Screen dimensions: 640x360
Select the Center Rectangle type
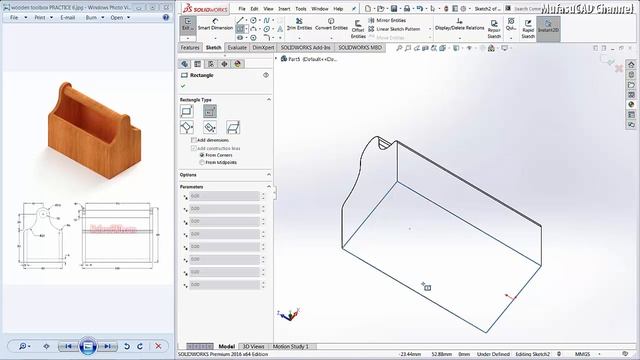click(210, 111)
